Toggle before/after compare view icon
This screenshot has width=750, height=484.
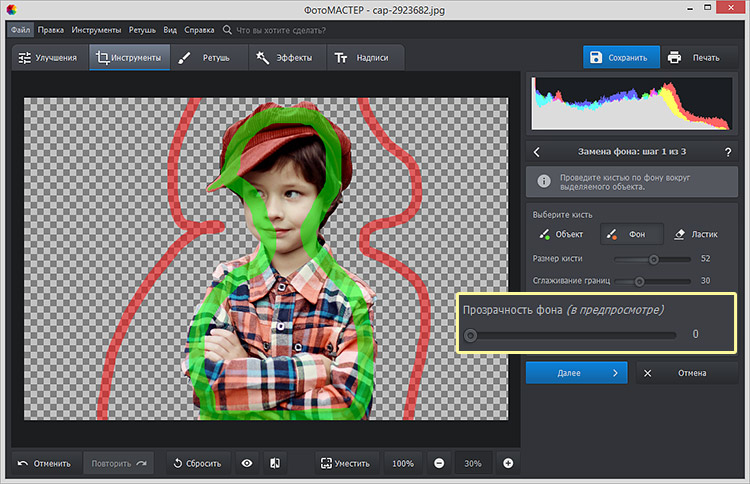pyautogui.click(x=275, y=463)
